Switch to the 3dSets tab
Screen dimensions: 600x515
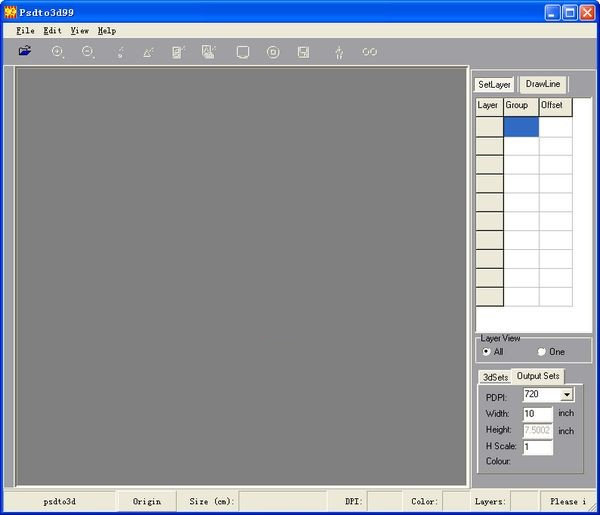point(495,377)
